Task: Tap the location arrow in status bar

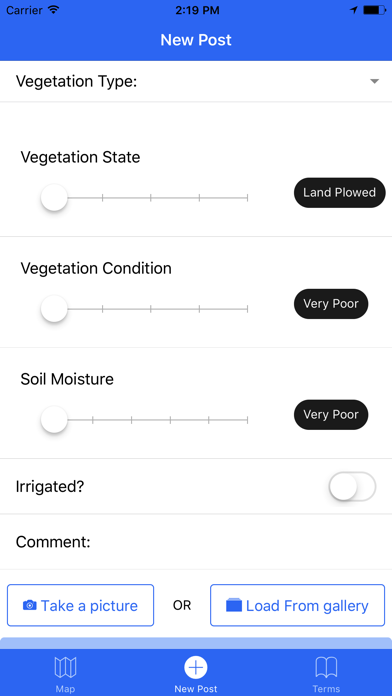Action: pos(354,10)
